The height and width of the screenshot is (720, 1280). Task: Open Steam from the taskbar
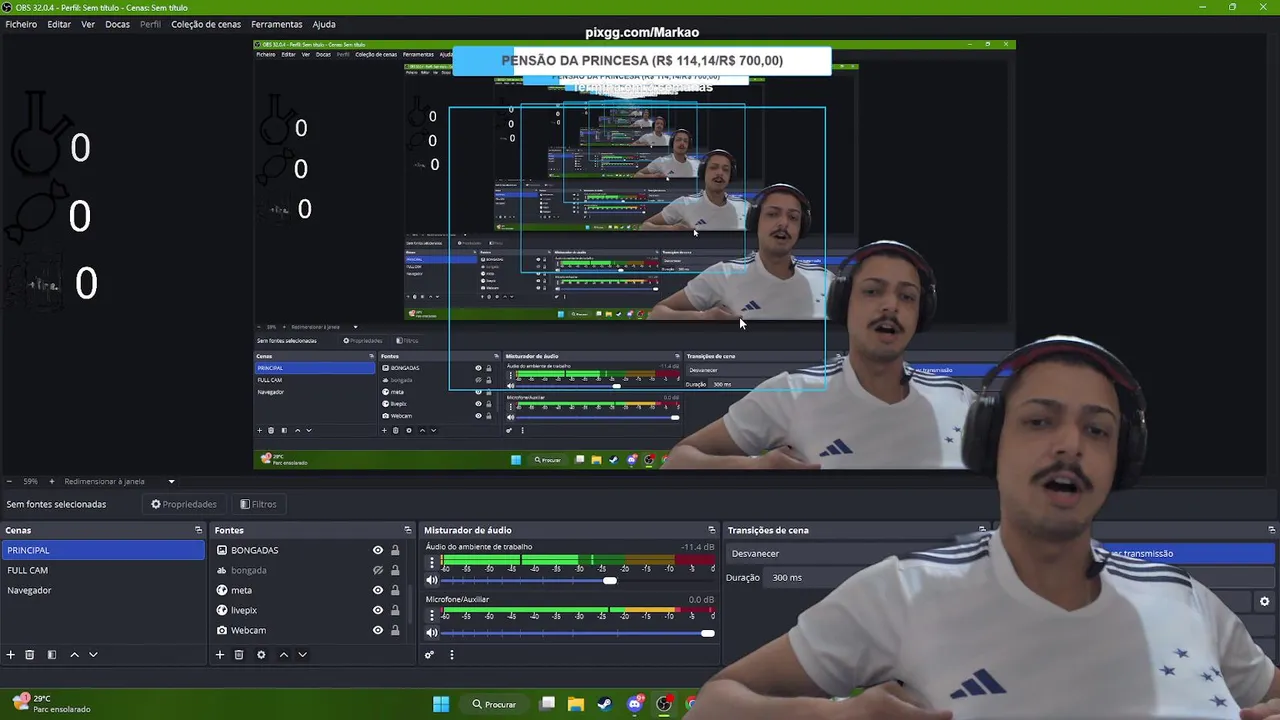coord(605,704)
